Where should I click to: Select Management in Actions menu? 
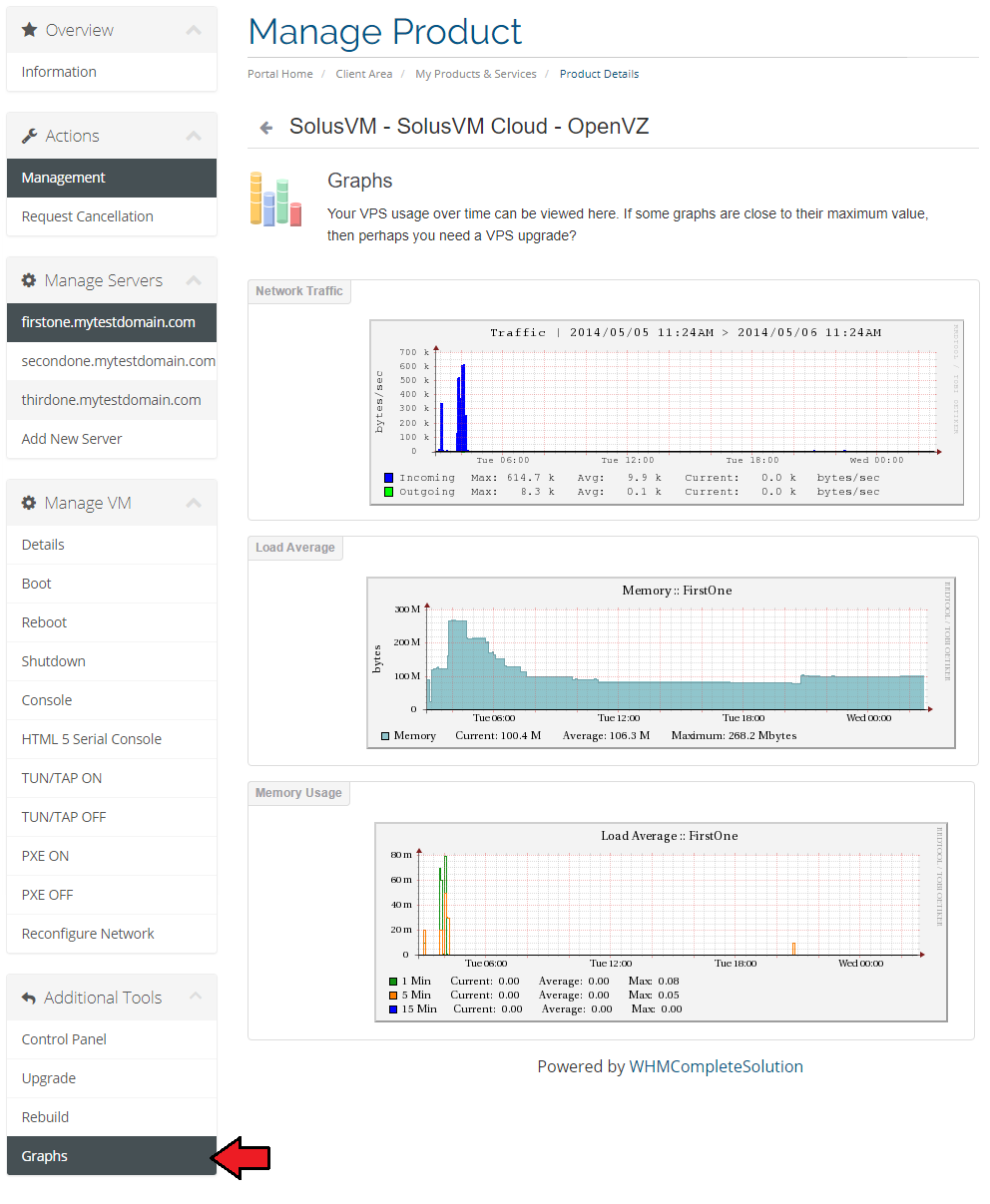112,178
